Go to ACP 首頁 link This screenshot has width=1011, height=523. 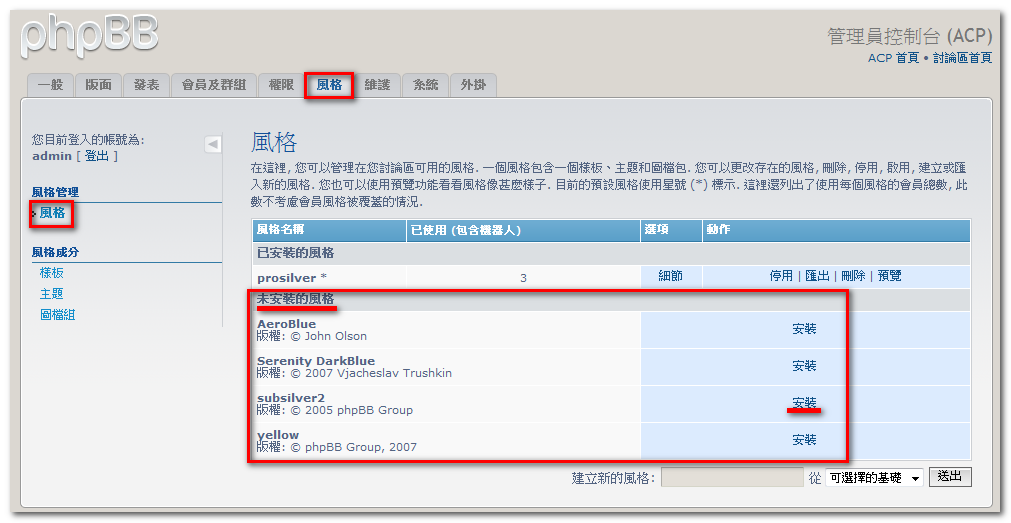coord(893,58)
